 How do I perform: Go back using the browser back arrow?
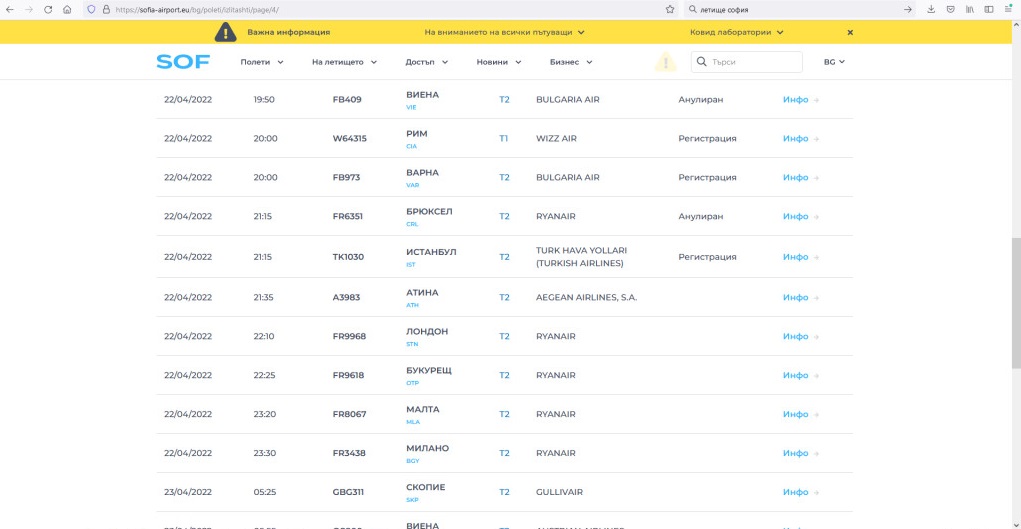click(x=9, y=10)
